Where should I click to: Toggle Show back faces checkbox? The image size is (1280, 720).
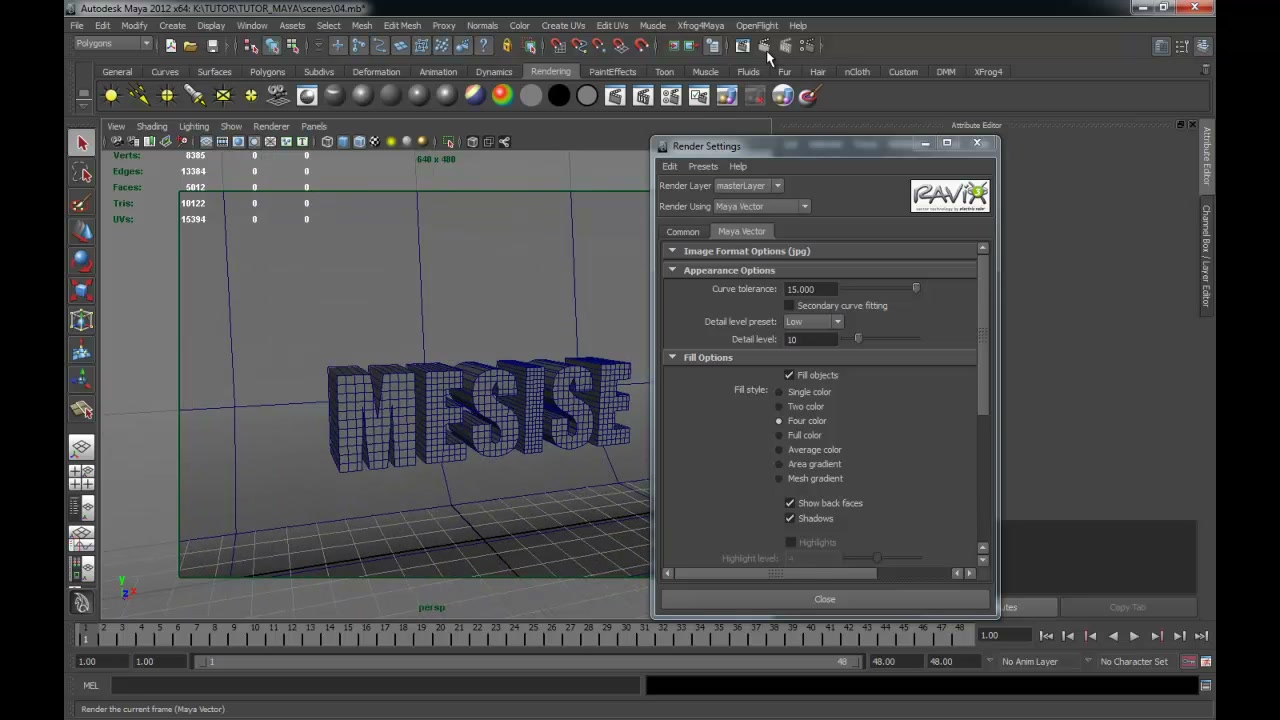click(x=790, y=503)
